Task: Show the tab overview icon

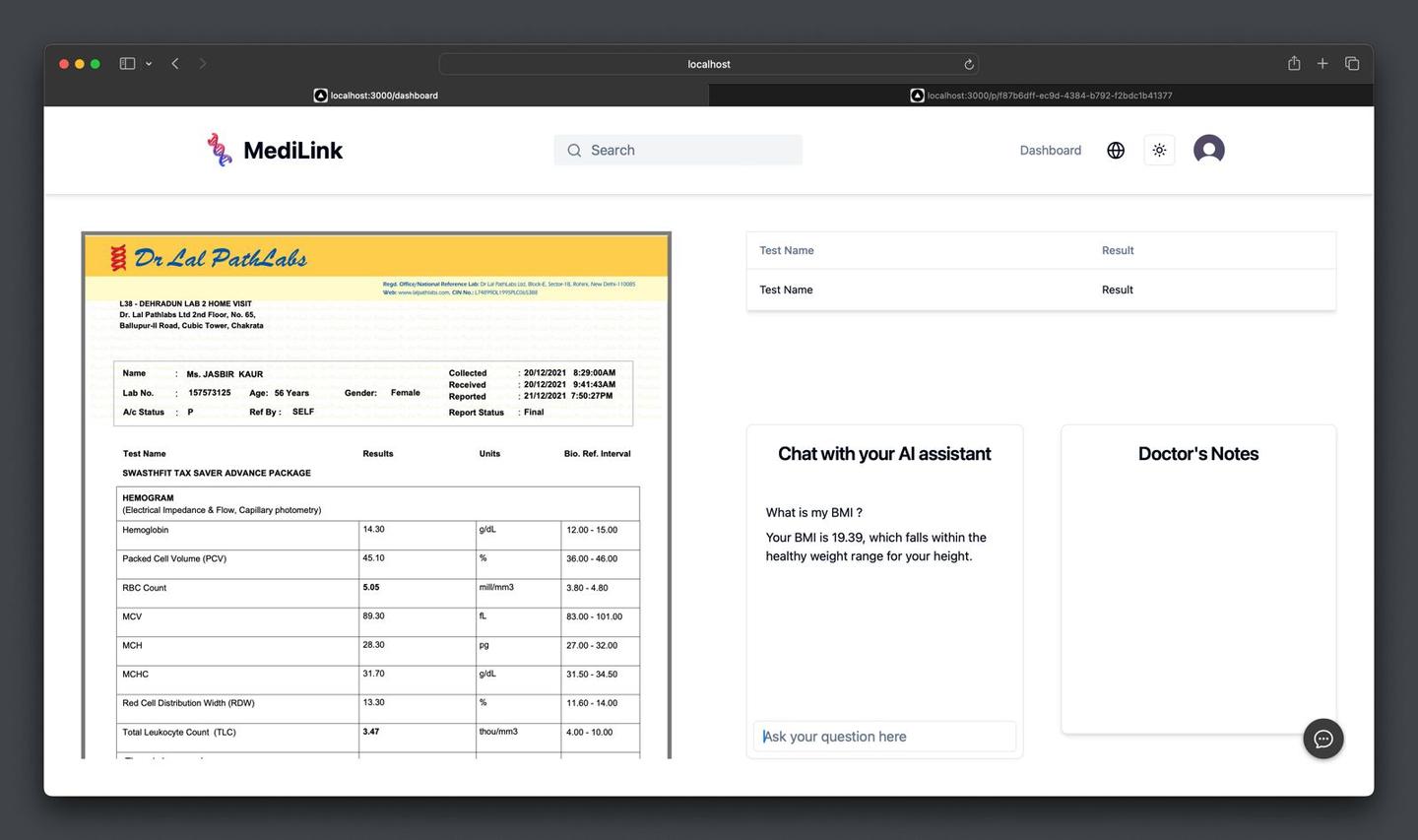Action: click(x=1352, y=63)
